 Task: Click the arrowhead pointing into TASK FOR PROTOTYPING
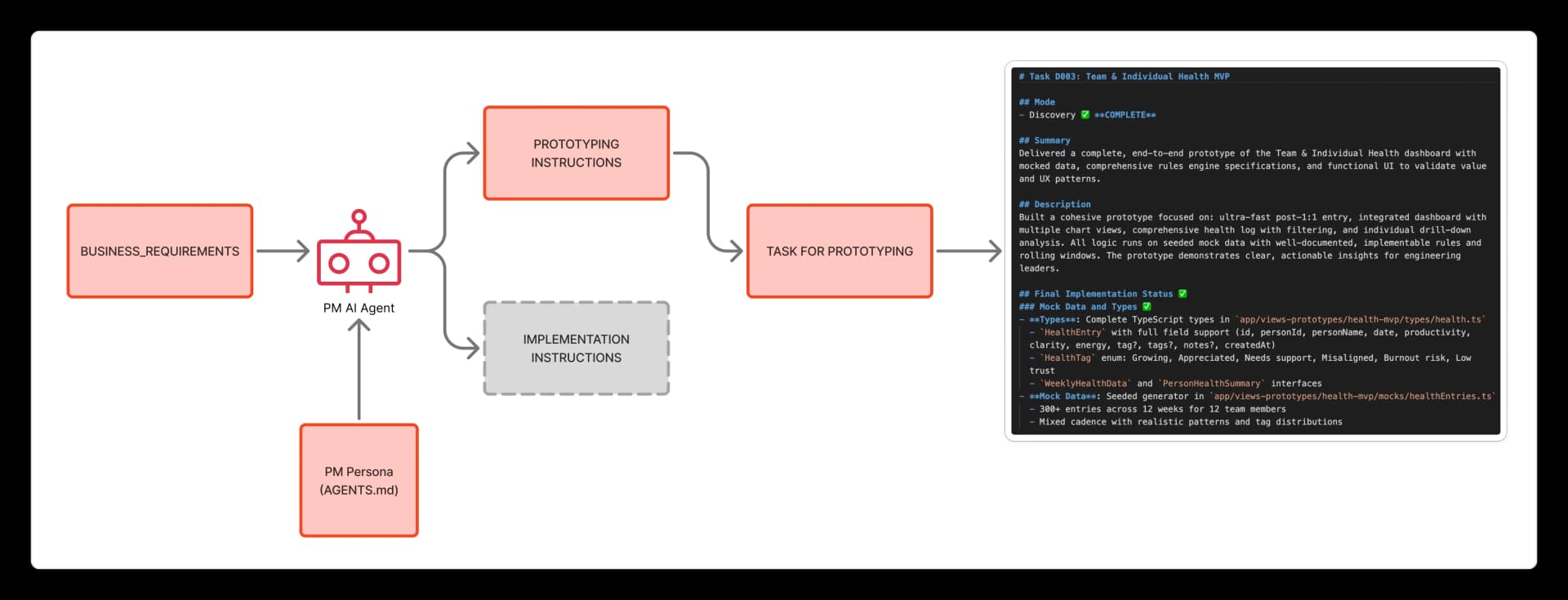[734, 251]
